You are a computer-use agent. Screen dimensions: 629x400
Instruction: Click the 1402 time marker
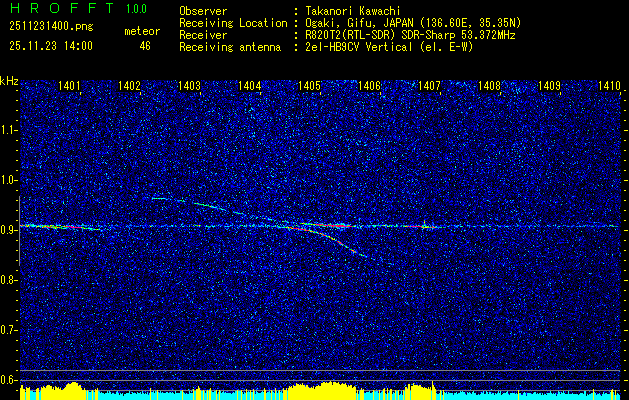click(x=129, y=85)
